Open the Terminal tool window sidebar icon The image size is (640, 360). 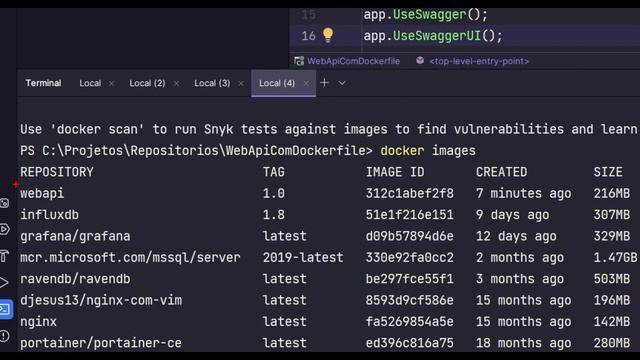[5, 309]
